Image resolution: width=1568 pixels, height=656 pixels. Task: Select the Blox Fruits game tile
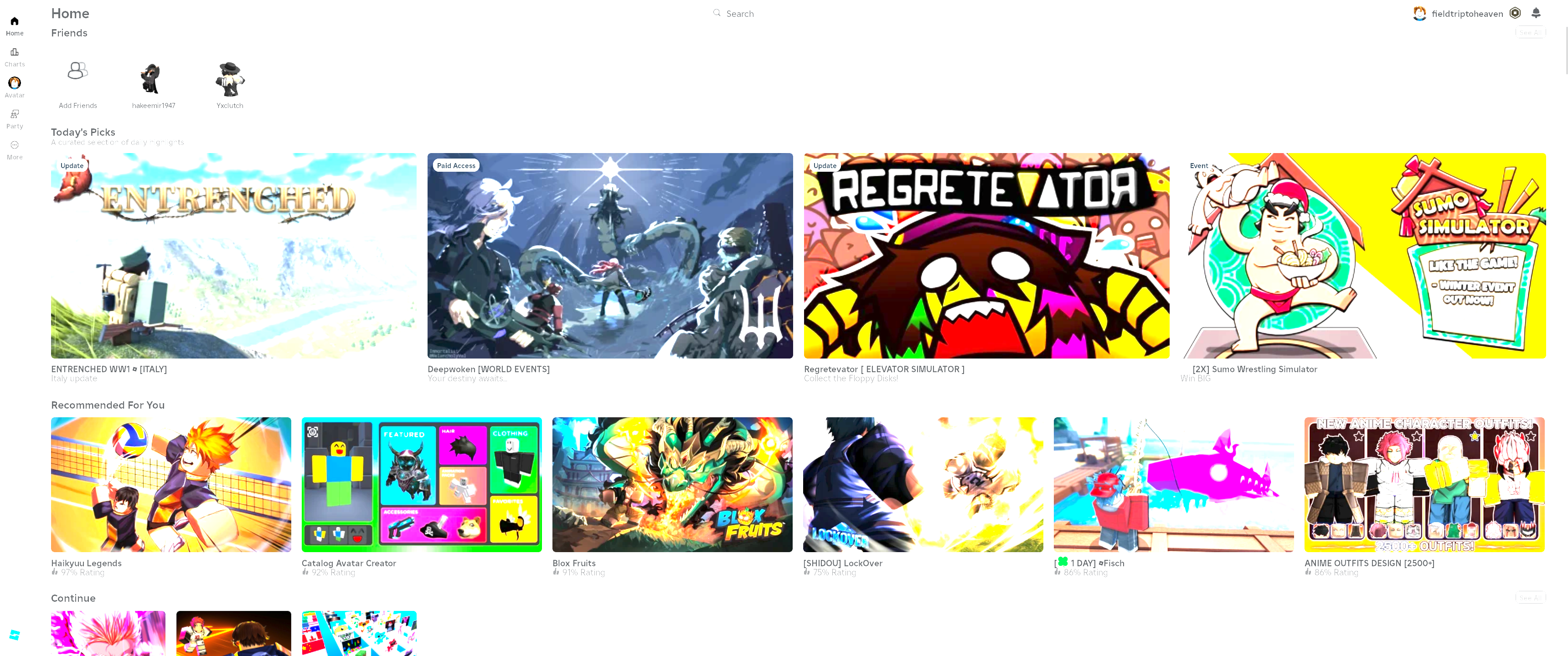click(672, 484)
